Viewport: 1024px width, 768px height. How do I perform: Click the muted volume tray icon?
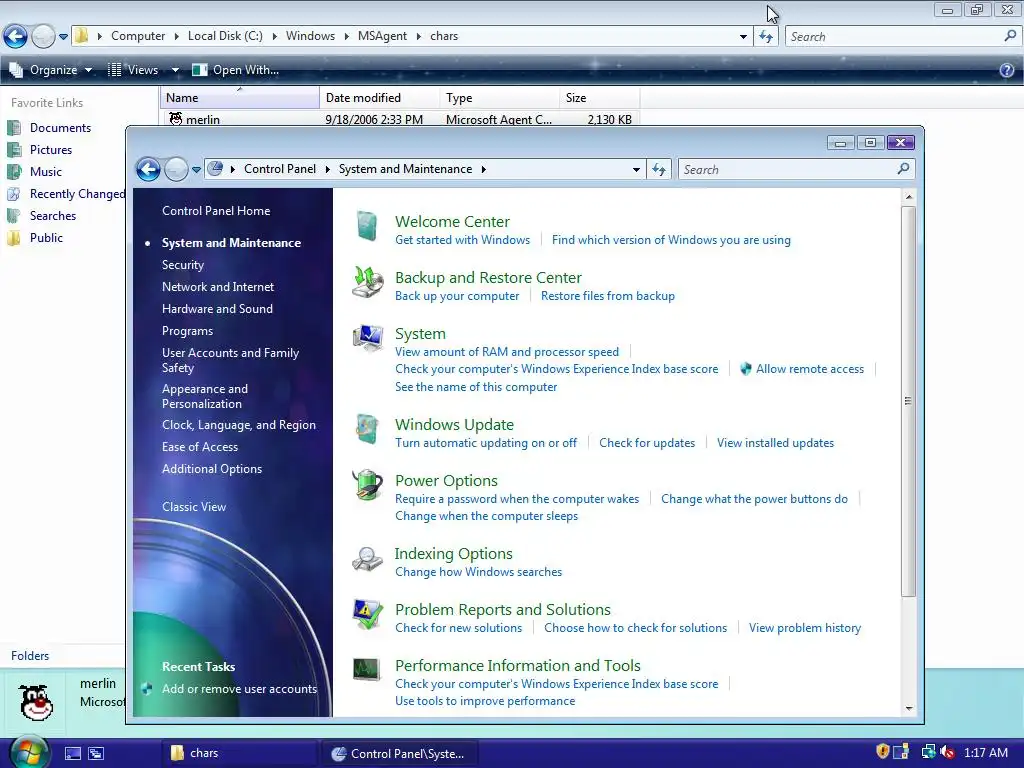click(x=947, y=752)
